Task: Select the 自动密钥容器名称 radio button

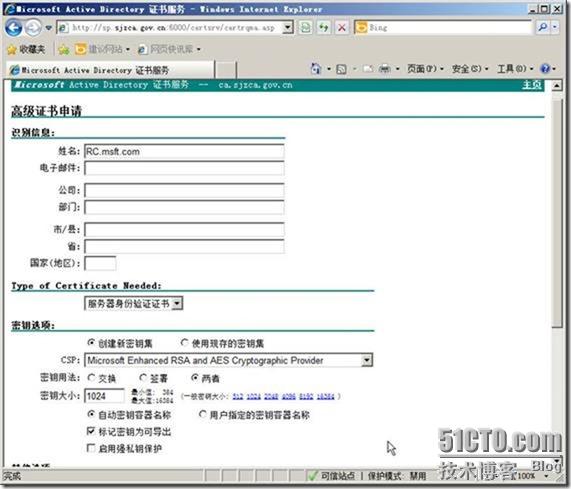Action: coord(91,414)
